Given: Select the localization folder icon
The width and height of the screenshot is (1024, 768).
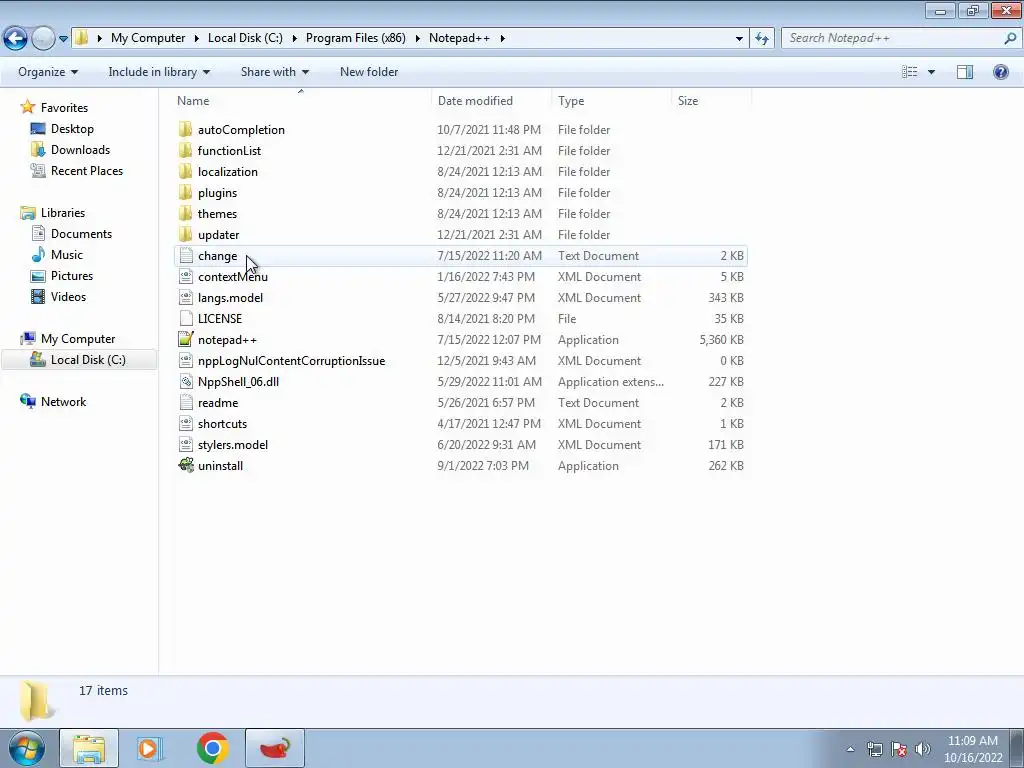Looking at the screenshot, I should (185, 172).
